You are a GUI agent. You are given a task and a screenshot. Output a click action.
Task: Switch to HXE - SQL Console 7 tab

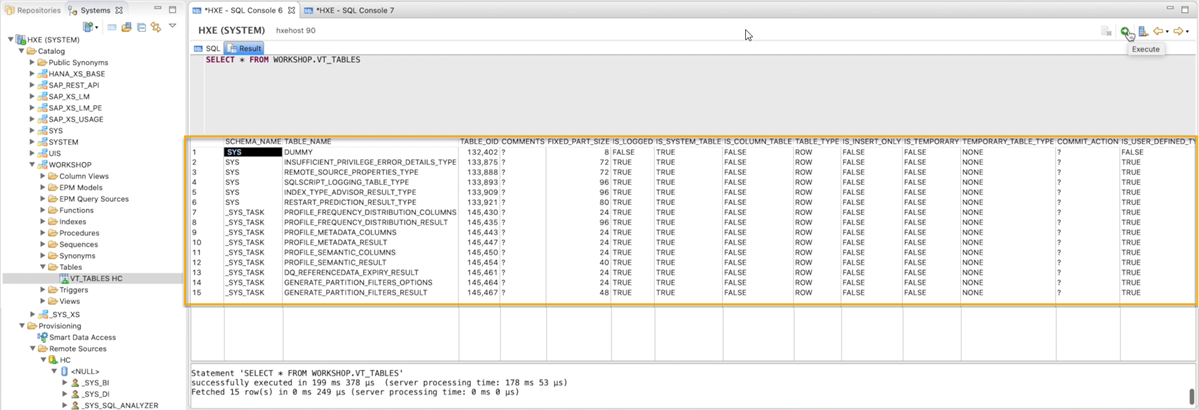click(349, 11)
